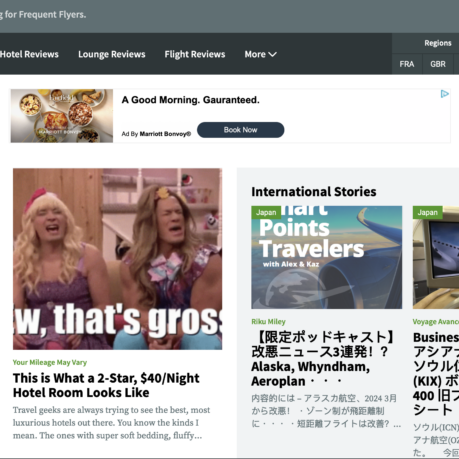Click the Book Now button in ad
The image size is (459, 459).
click(240, 130)
